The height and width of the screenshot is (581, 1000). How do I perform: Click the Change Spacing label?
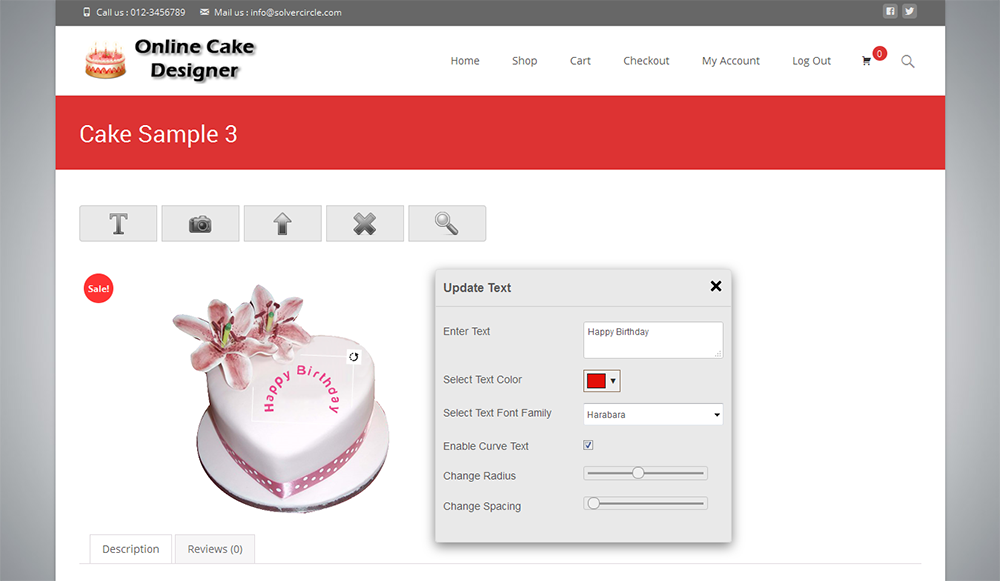pyautogui.click(x=482, y=506)
